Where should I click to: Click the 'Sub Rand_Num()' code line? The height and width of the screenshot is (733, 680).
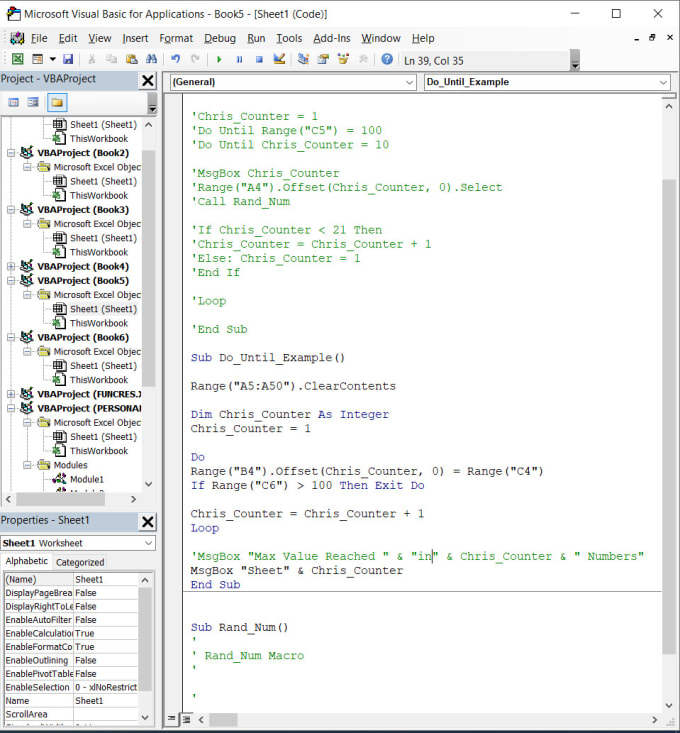coord(239,627)
